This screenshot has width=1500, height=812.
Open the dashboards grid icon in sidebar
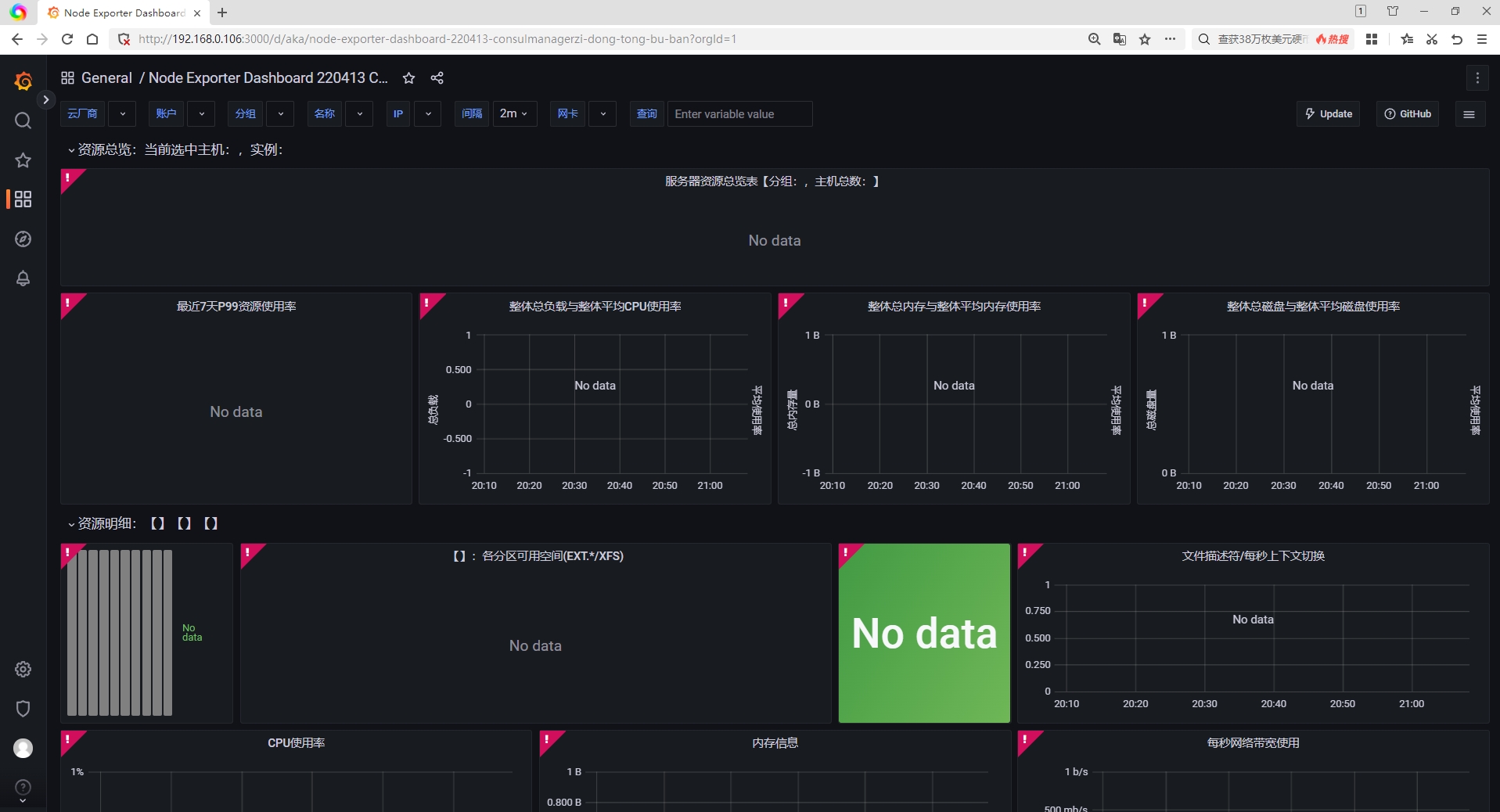point(23,199)
